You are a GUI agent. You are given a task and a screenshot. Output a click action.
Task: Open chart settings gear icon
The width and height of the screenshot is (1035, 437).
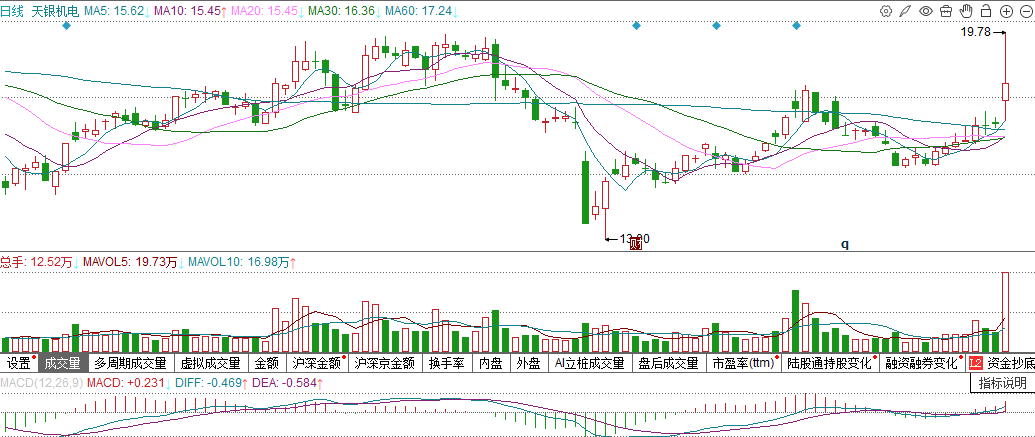[885, 11]
